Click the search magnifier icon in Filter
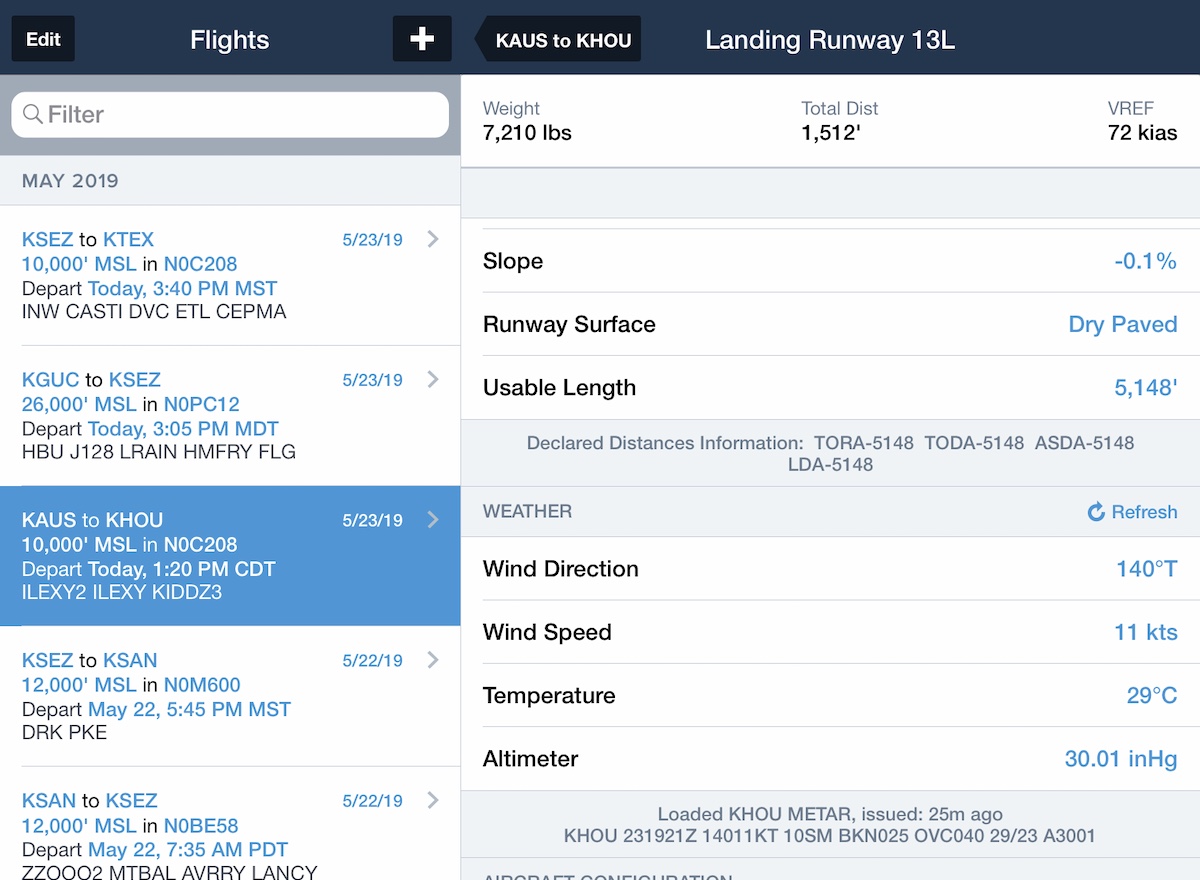The width and height of the screenshot is (1200, 880). [x=33, y=114]
